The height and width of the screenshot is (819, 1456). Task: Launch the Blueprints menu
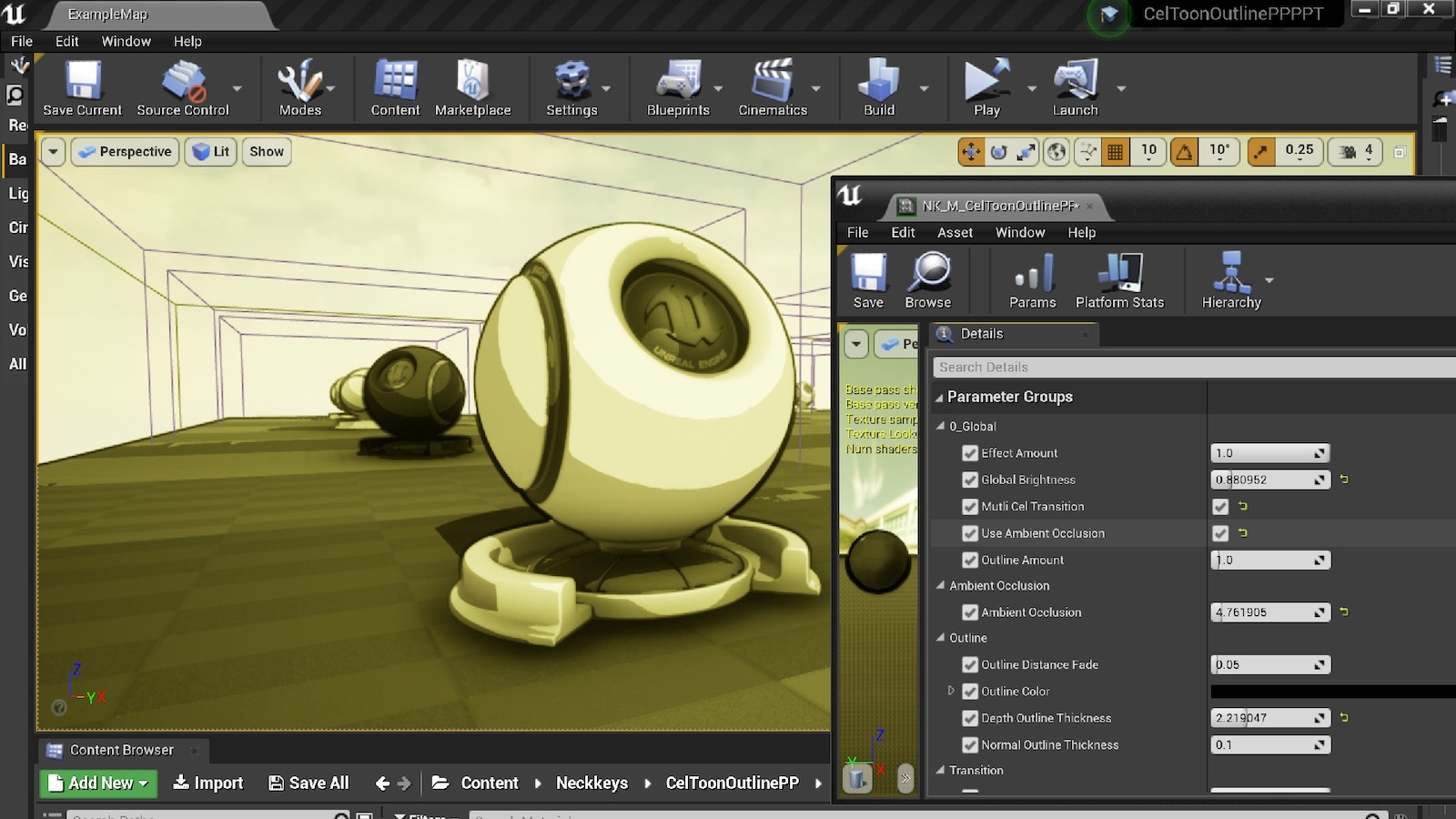pos(677,86)
